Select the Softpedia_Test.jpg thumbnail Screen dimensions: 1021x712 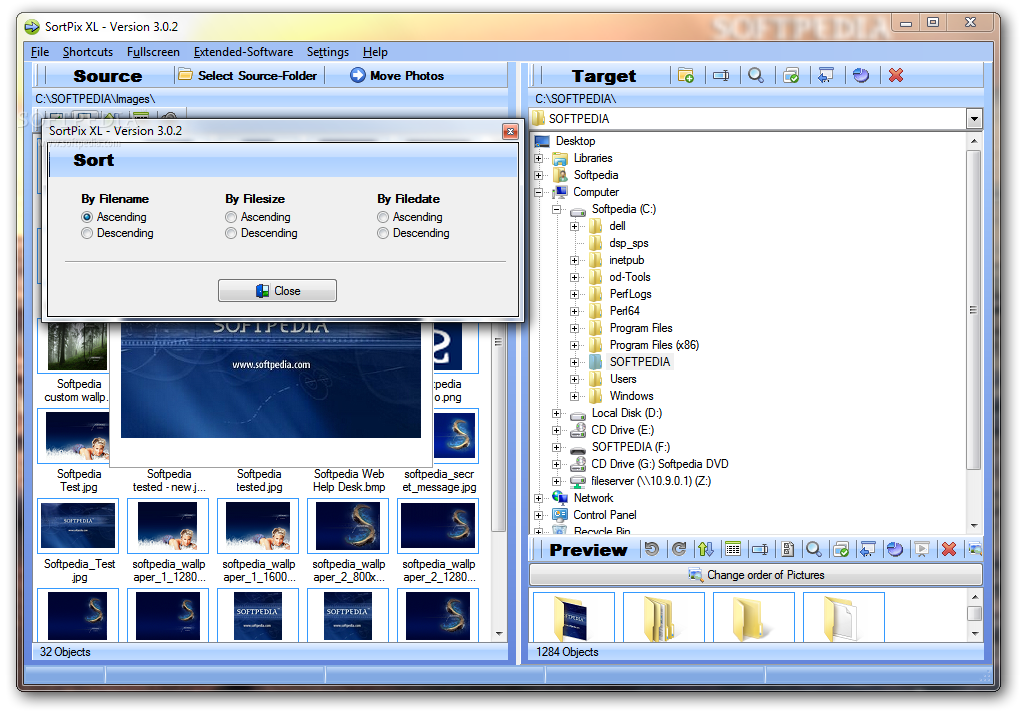pos(79,525)
